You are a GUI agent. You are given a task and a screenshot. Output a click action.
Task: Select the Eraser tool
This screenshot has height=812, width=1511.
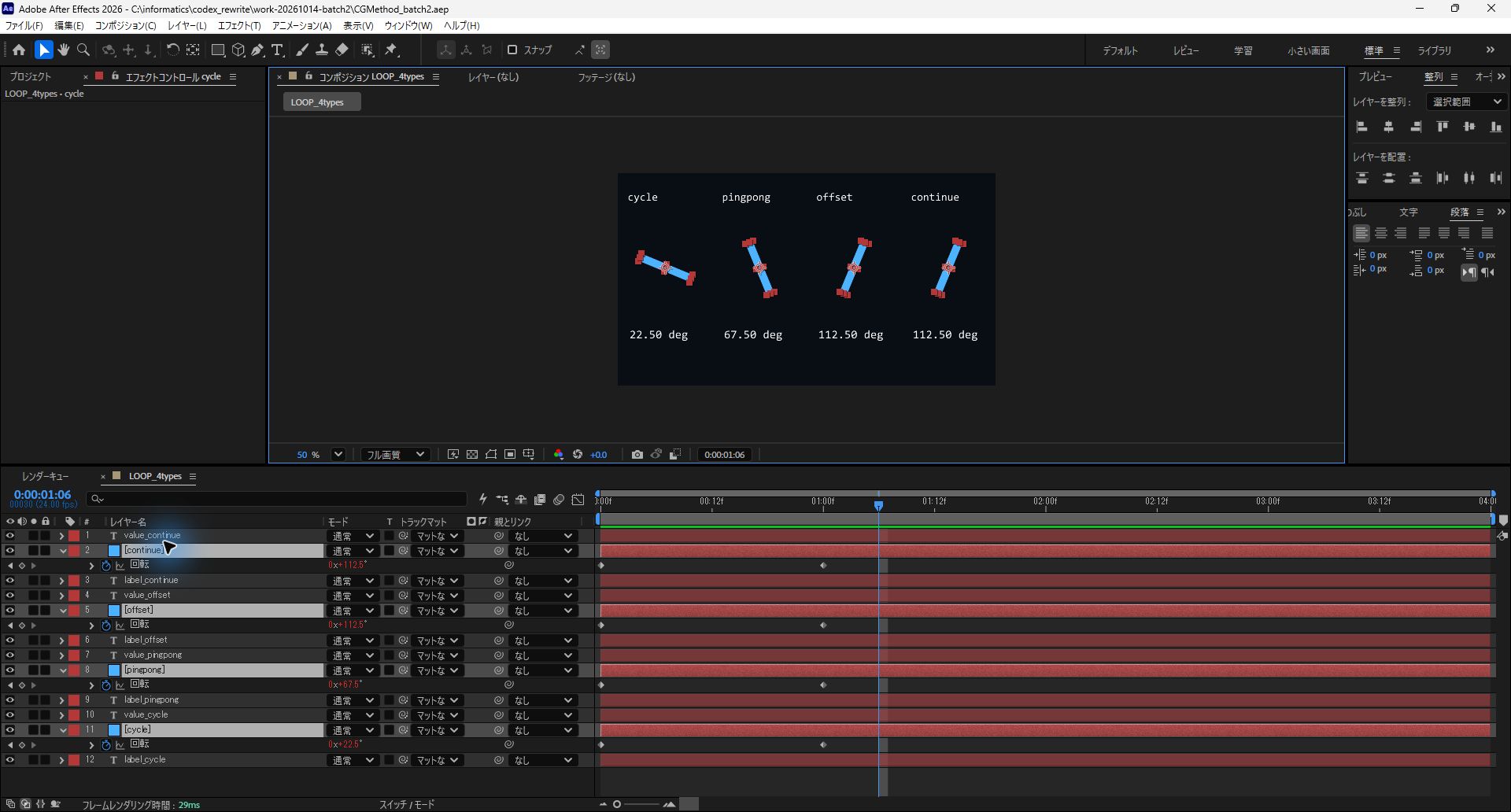(x=342, y=50)
